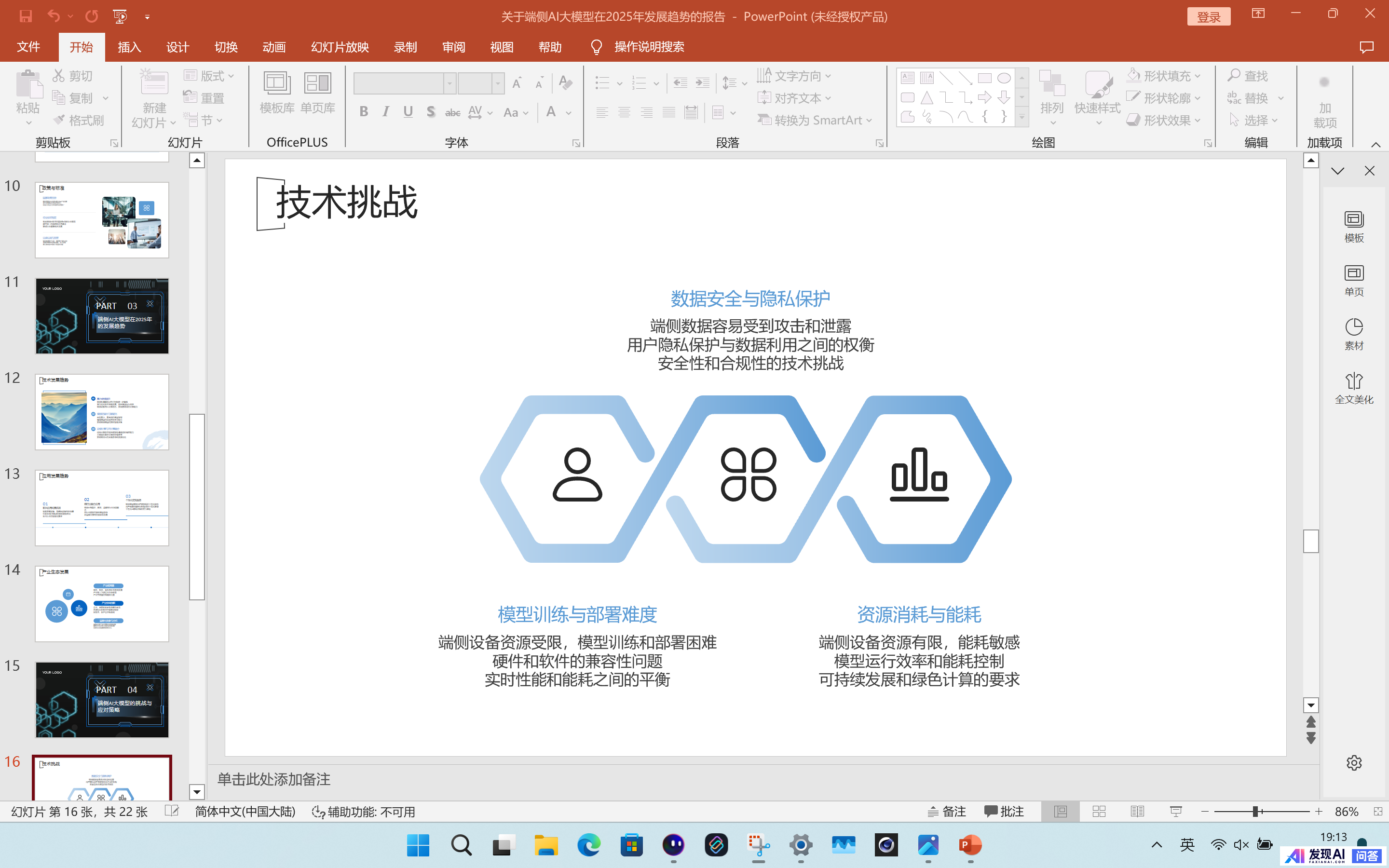Toggle the 备注 notes pane
Image resolution: width=1389 pixels, height=868 pixels.
pos(947,811)
